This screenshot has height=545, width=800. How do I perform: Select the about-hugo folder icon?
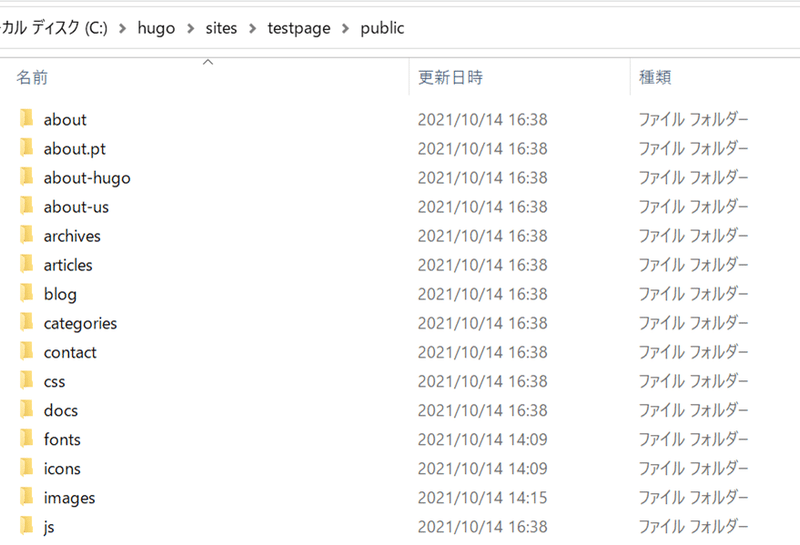(x=27, y=177)
